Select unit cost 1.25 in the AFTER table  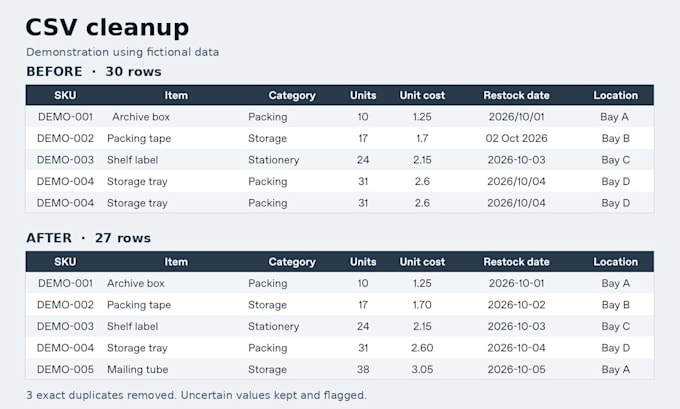point(422,283)
